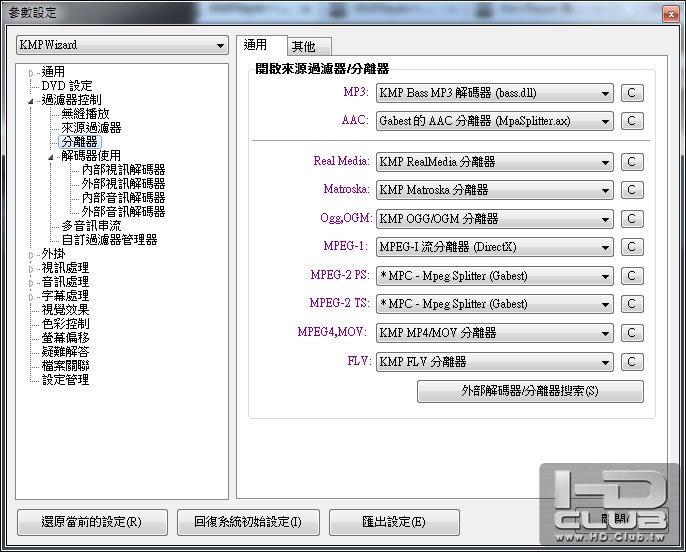Screen dimensions: 686x552
Task: Expand the 音訊處理 tree node
Action: 31,283
